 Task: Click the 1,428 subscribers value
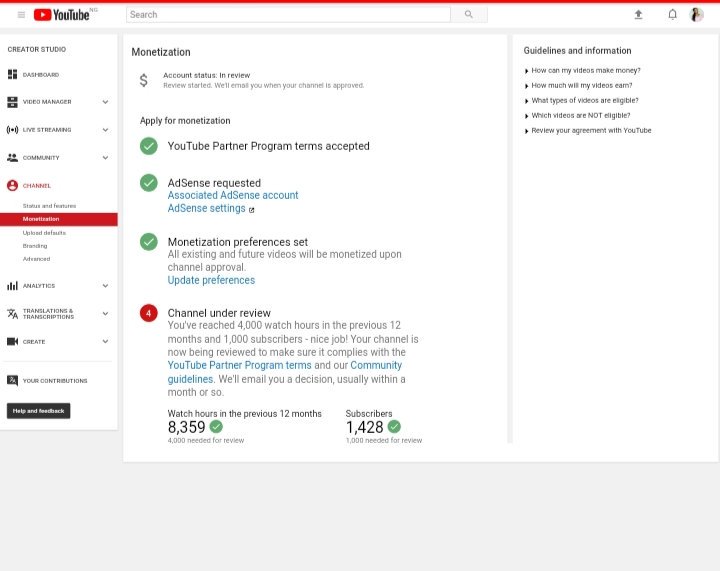tap(365, 427)
